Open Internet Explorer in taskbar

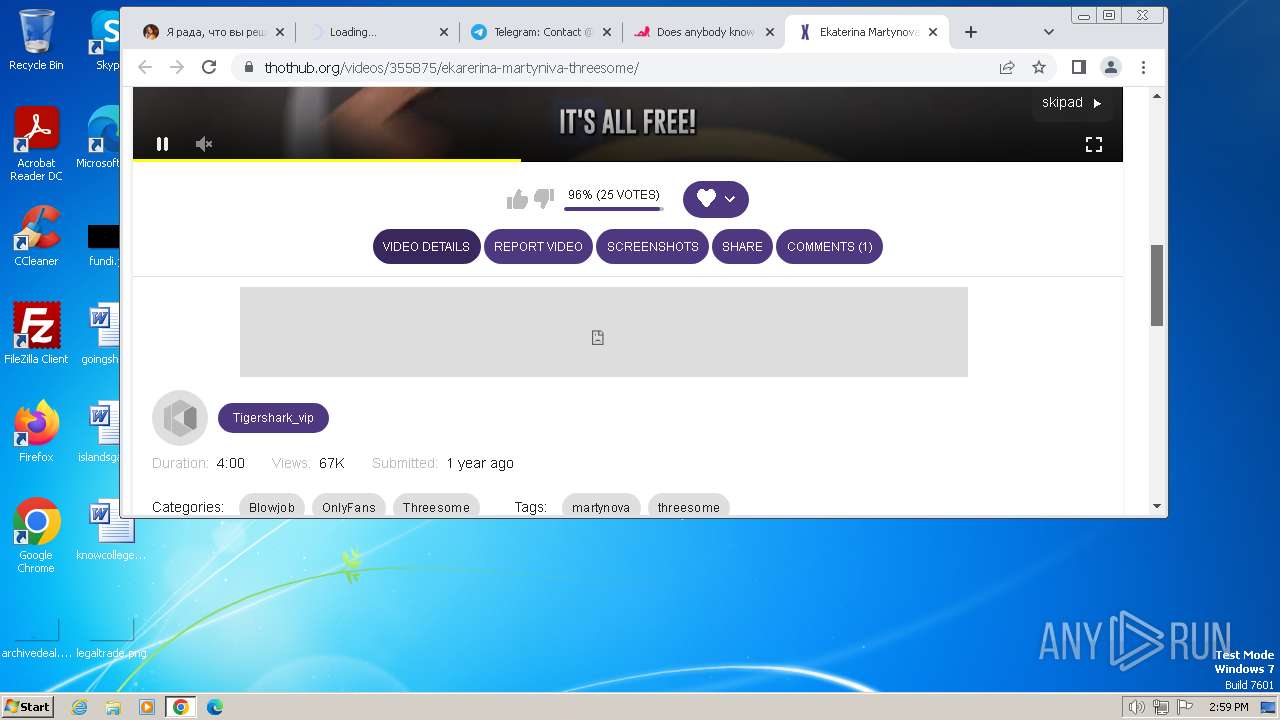point(80,707)
